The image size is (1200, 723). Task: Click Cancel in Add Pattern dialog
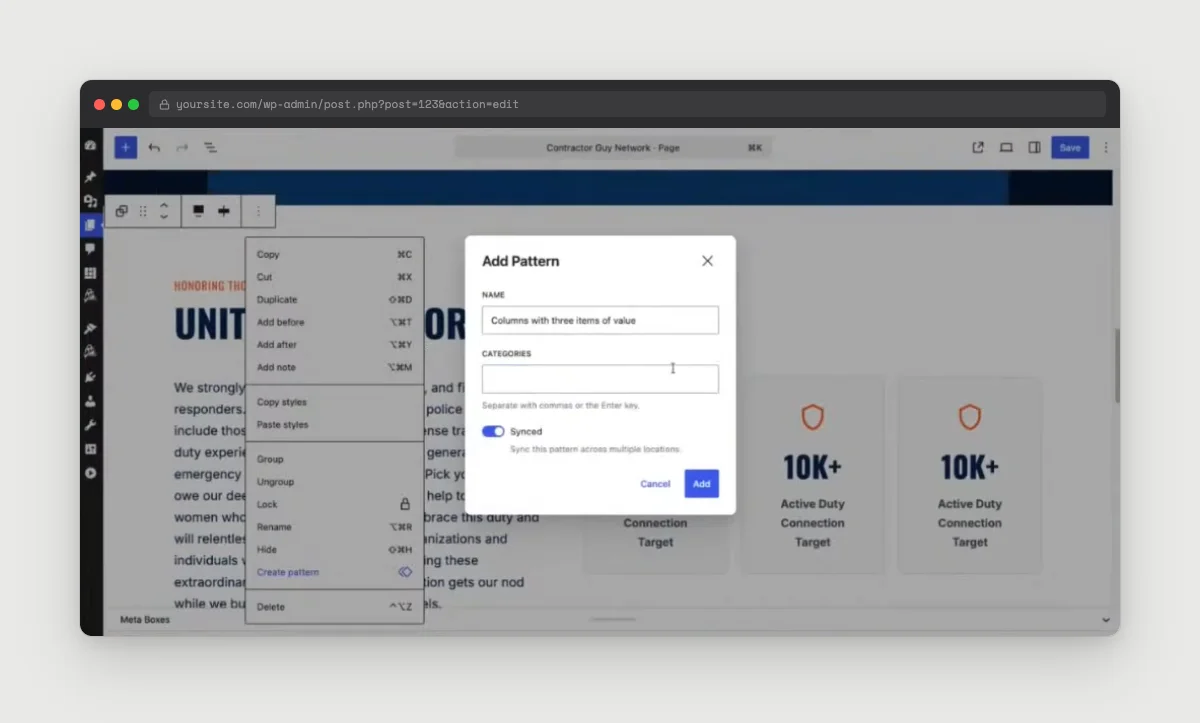[x=655, y=484]
